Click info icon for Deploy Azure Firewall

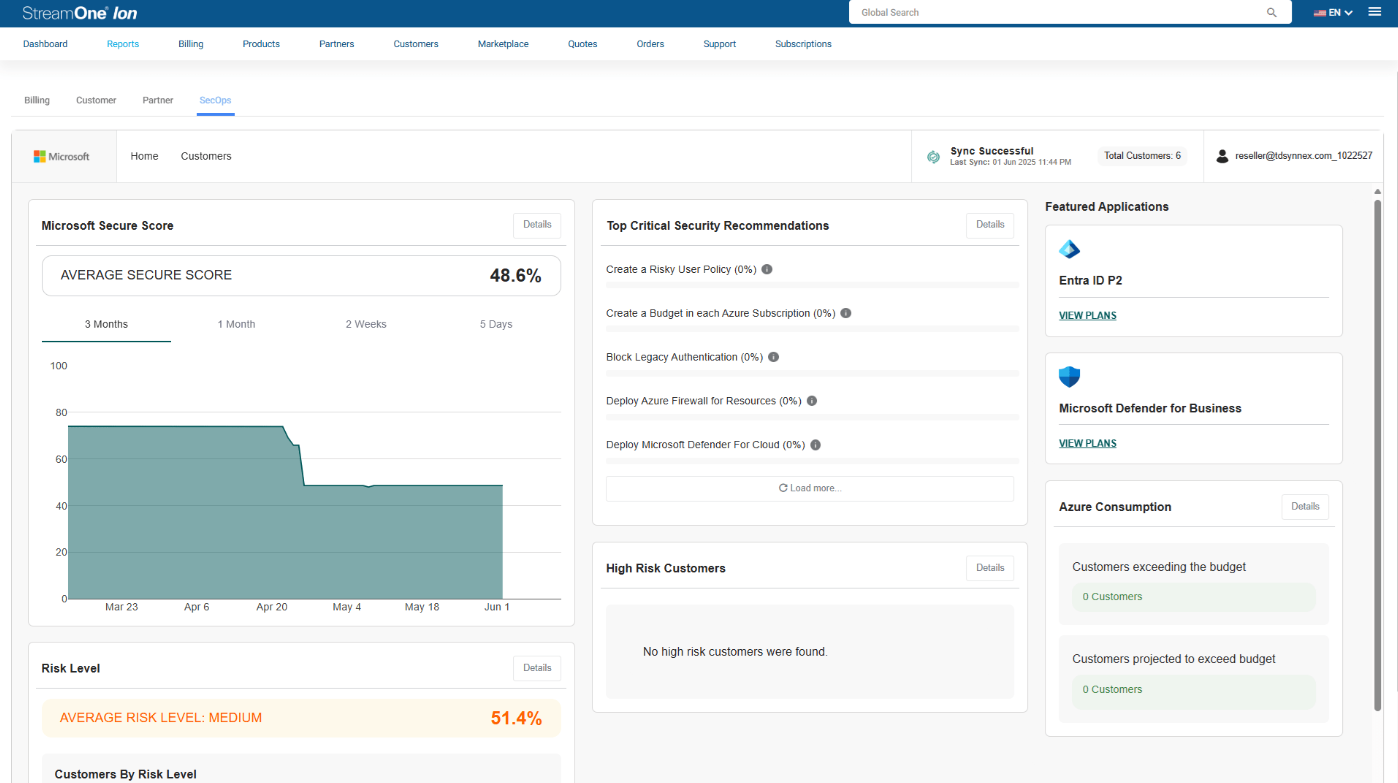(x=812, y=401)
